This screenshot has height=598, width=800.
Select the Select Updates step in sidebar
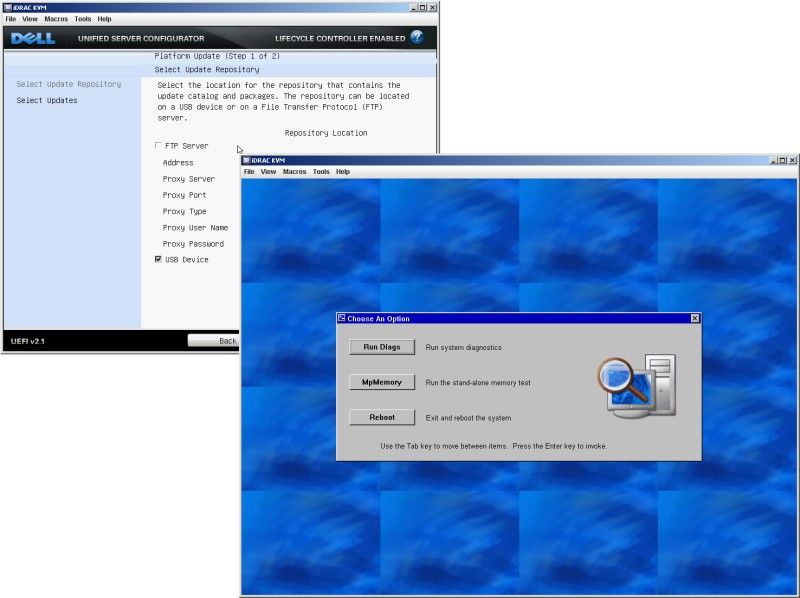47,100
